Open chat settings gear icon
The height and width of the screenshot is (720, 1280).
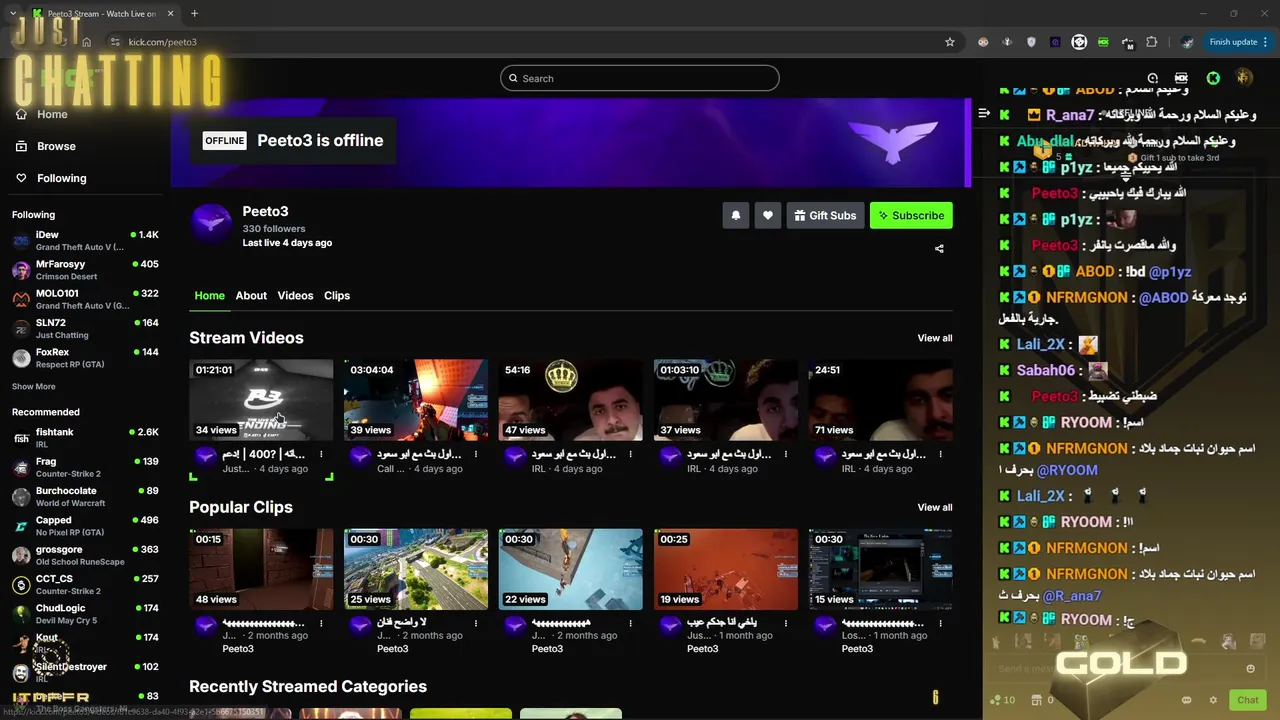point(1213,700)
